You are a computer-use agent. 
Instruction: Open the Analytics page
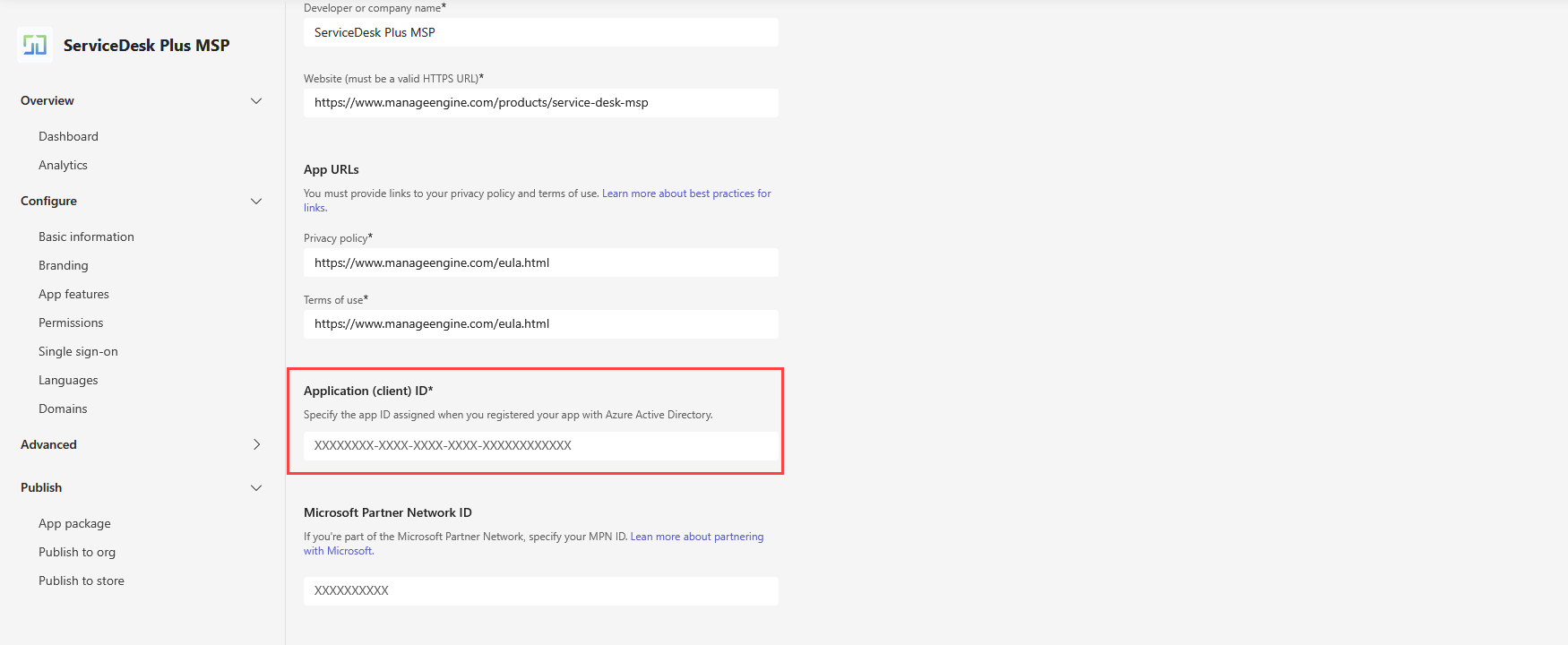[x=63, y=165]
